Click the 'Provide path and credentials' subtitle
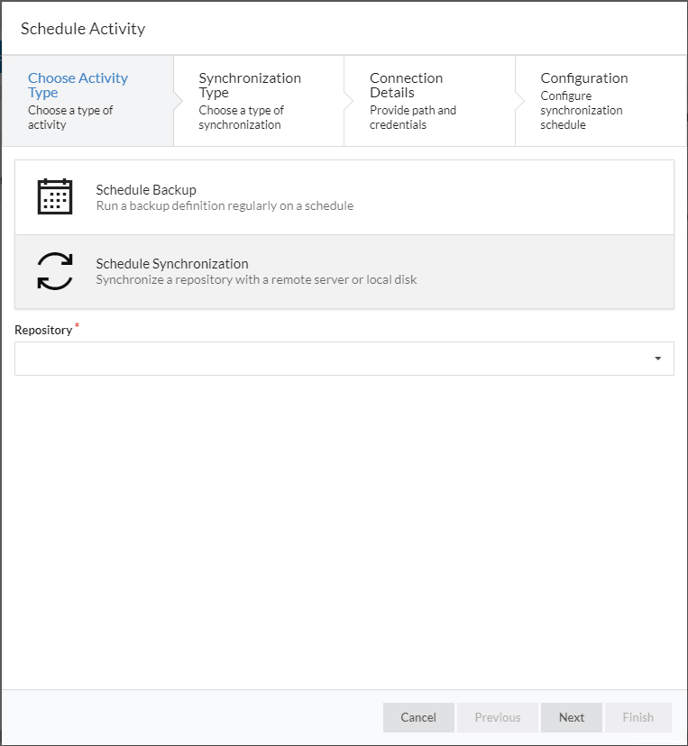Image resolution: width=688 pixels, height=746 pixels. [x=413, y=117]
